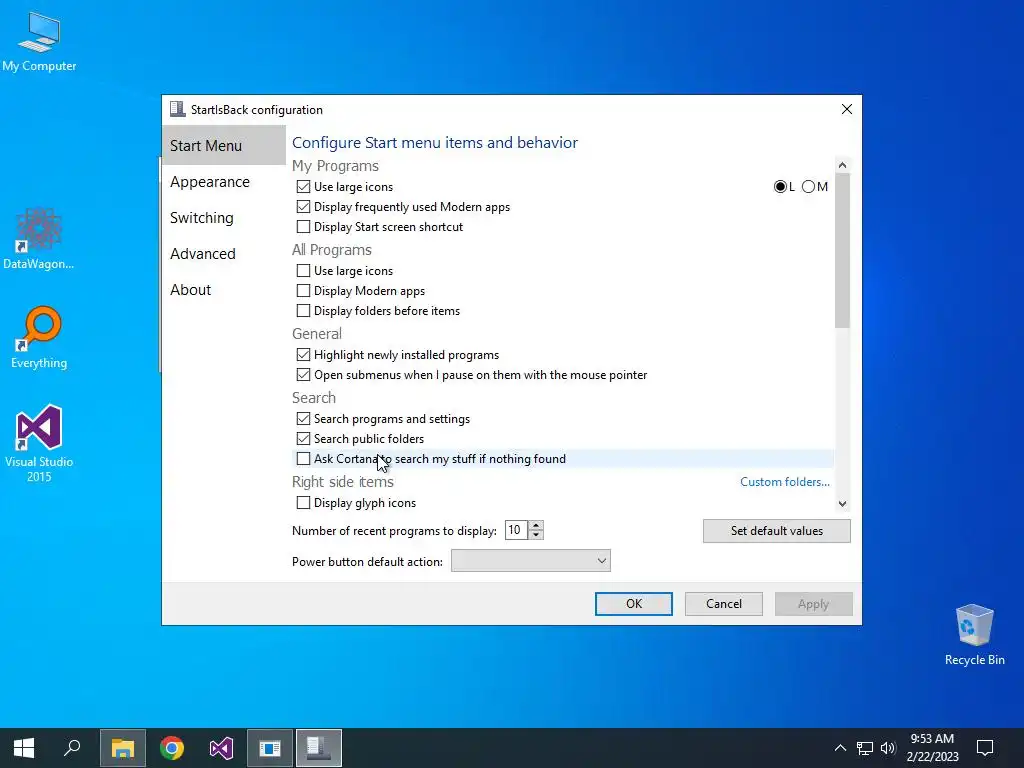Uncheck Search public folders

tap(303, 439)
